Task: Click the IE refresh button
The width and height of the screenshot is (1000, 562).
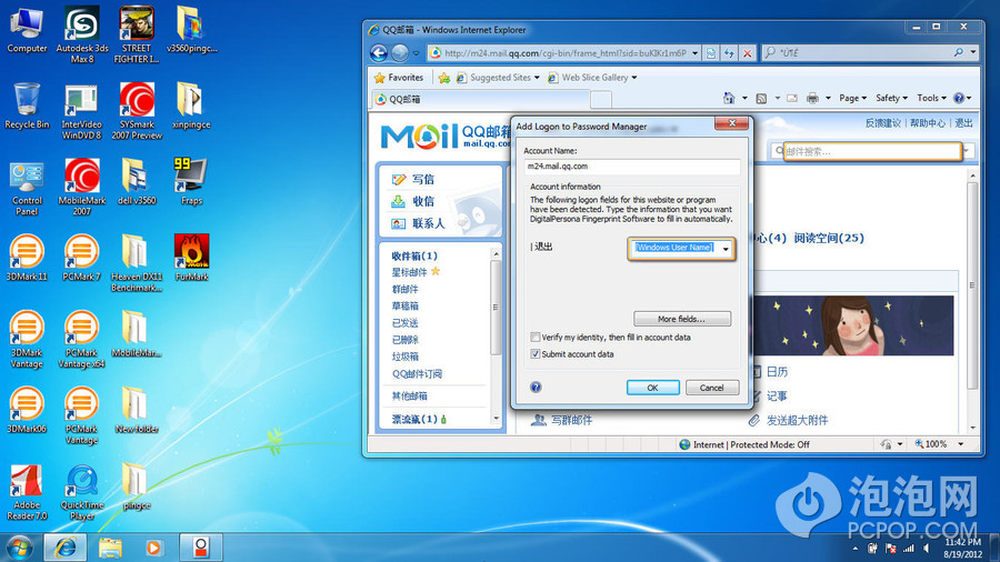Action: [x=729, y=53]
